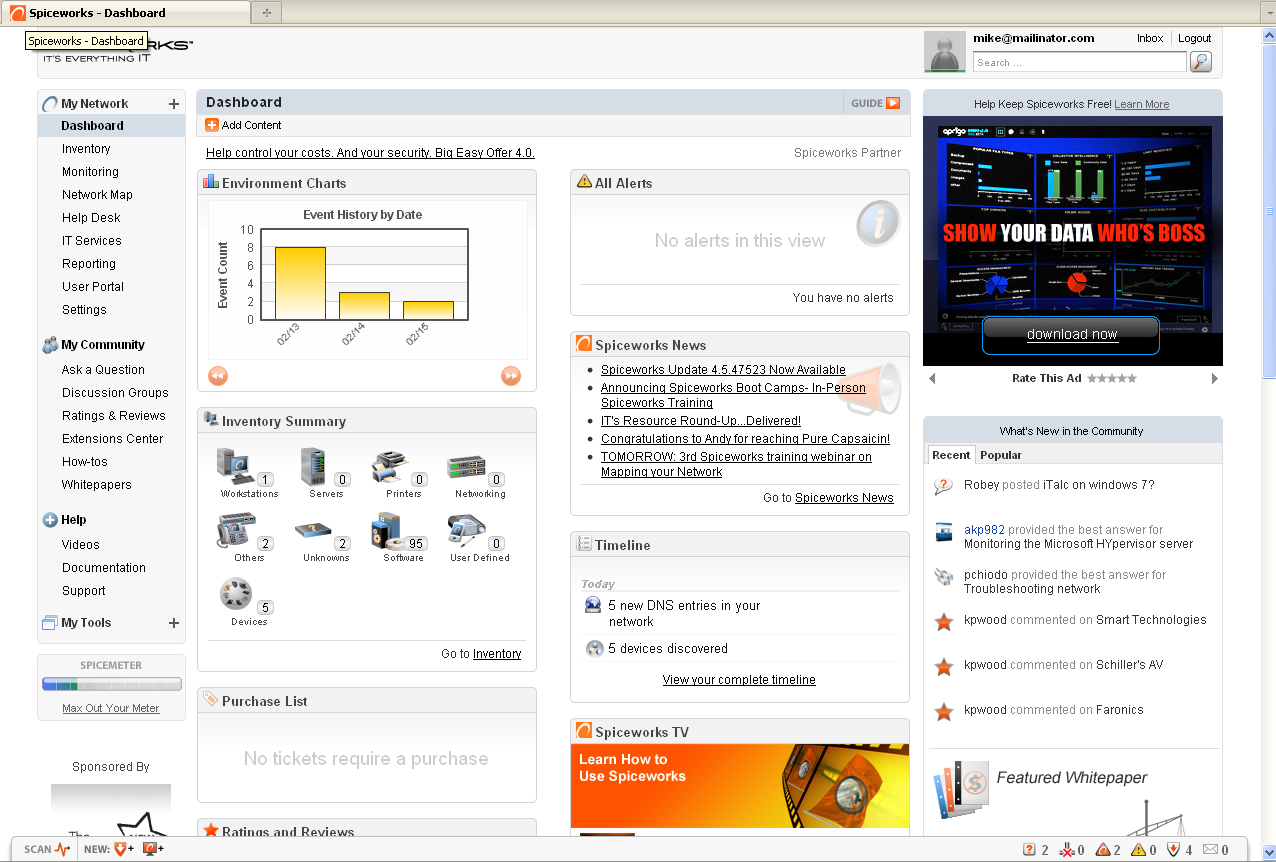Open the Unknowns inventory icon
Viewport: 1276px width, 862px height.
click(x=314, y=531)
